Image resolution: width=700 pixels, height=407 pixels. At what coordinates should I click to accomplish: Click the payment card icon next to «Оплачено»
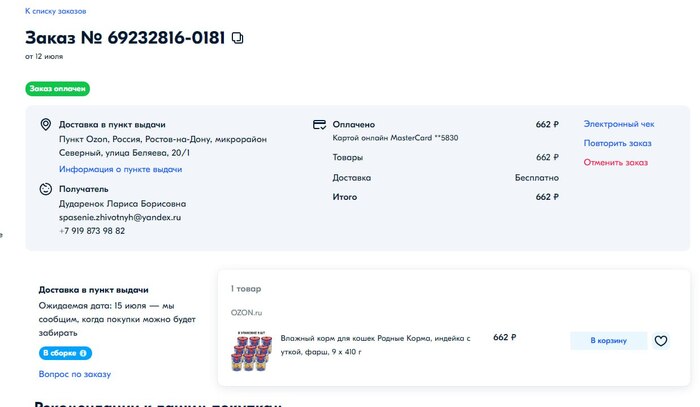(x=318, y=125)
